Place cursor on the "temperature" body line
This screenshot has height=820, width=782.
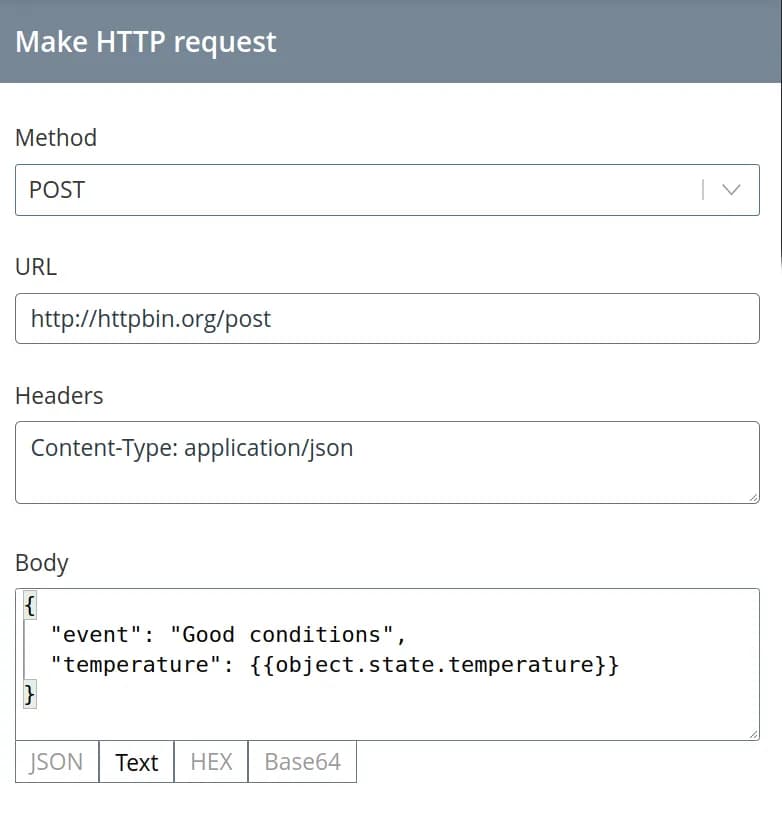click(340, 665)
